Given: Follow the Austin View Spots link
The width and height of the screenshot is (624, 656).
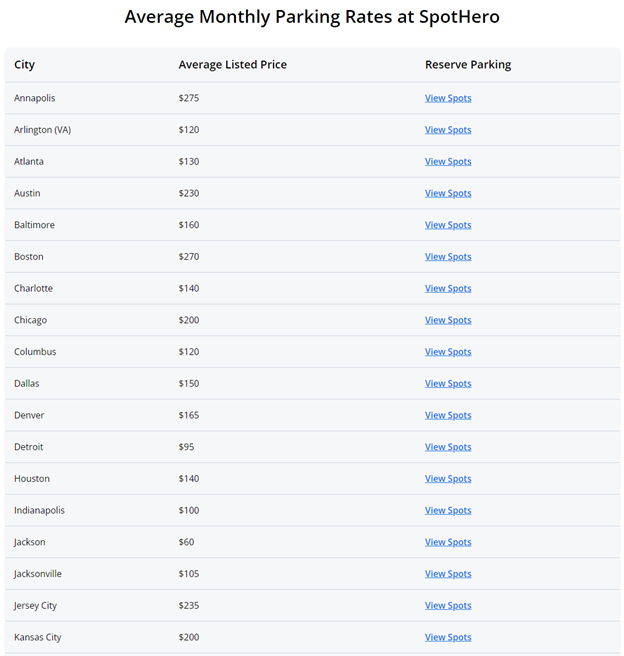Looking at the screenshot, I should click(x=448, y=193).
